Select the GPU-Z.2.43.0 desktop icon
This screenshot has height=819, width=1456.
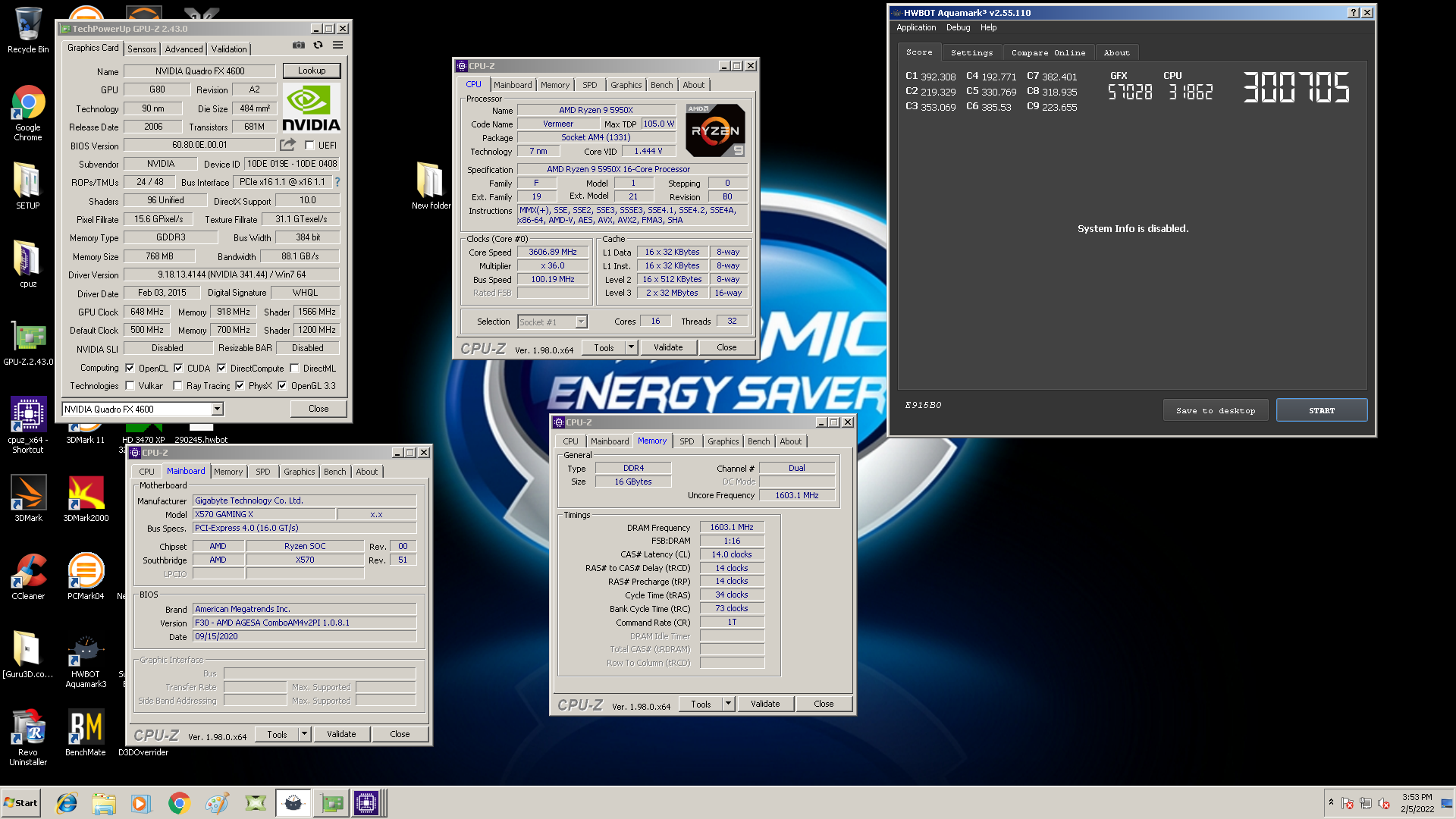click(28, 343)
